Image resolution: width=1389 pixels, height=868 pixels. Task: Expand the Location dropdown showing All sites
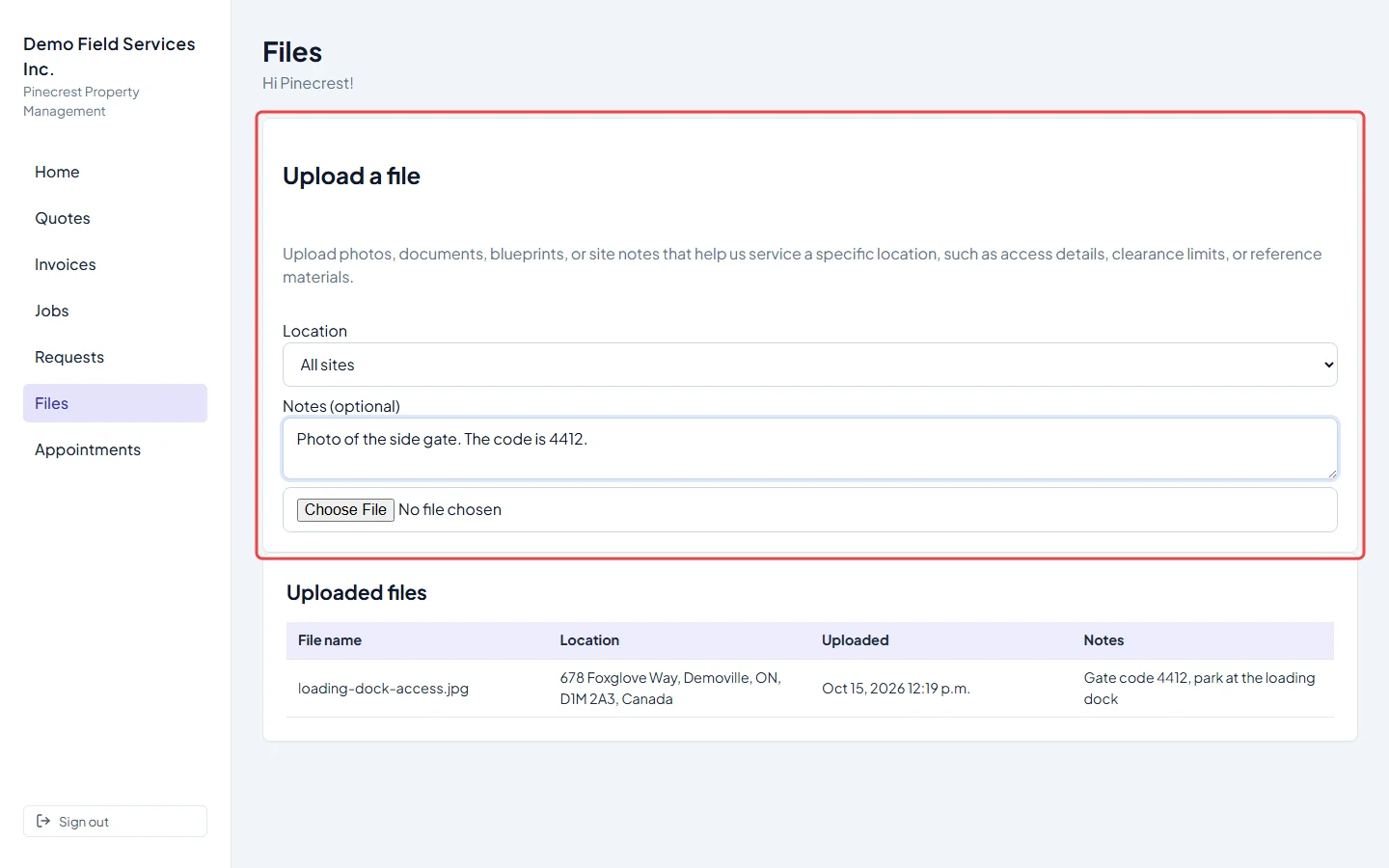[x=809, y=365]
